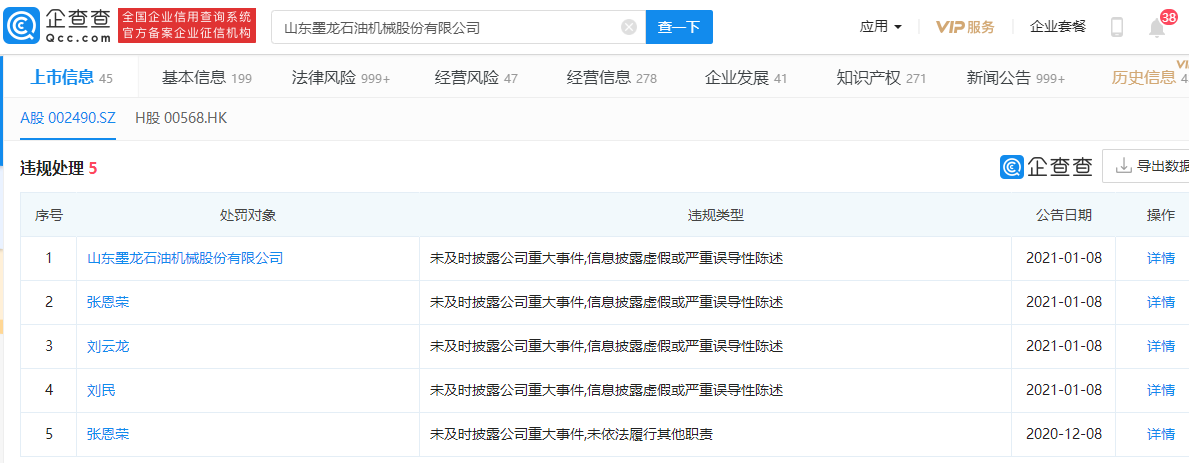
Task: Select the 2020-12-08 date cell
Action: point(1064,434)
